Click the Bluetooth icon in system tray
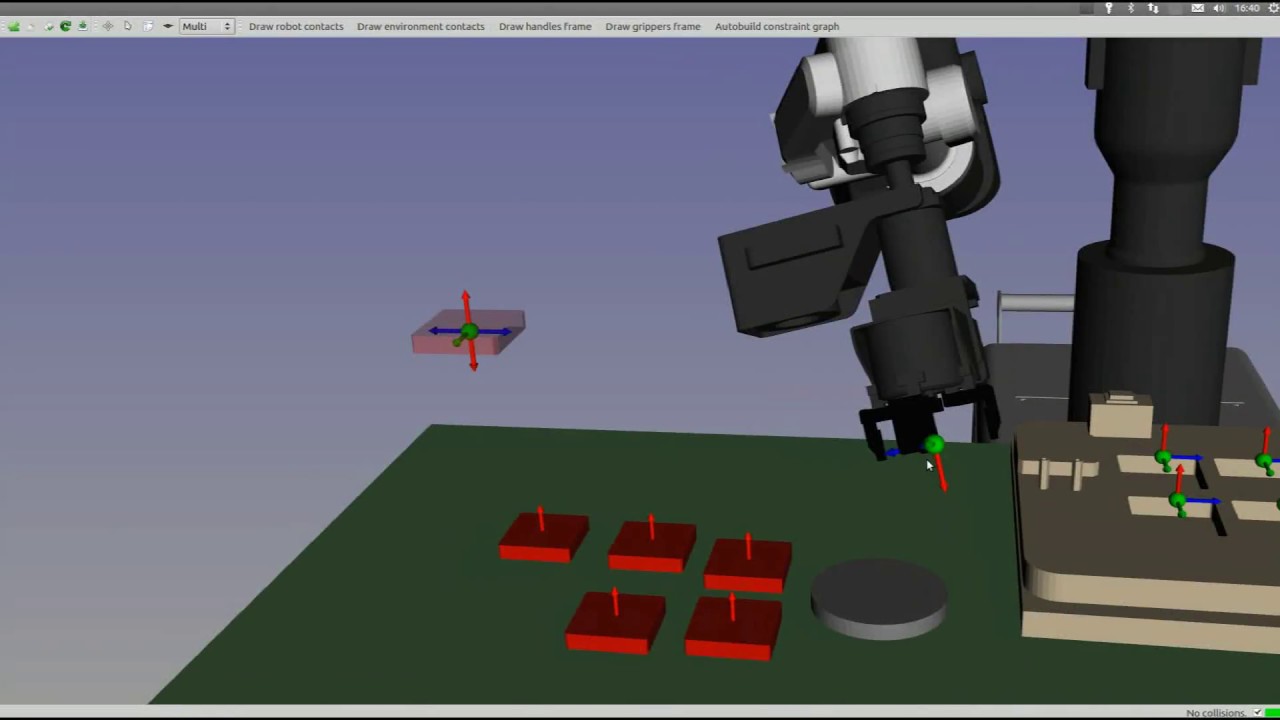Image resolution: width=1280 pixels, height=720 pixels. tap(1131, 8)
